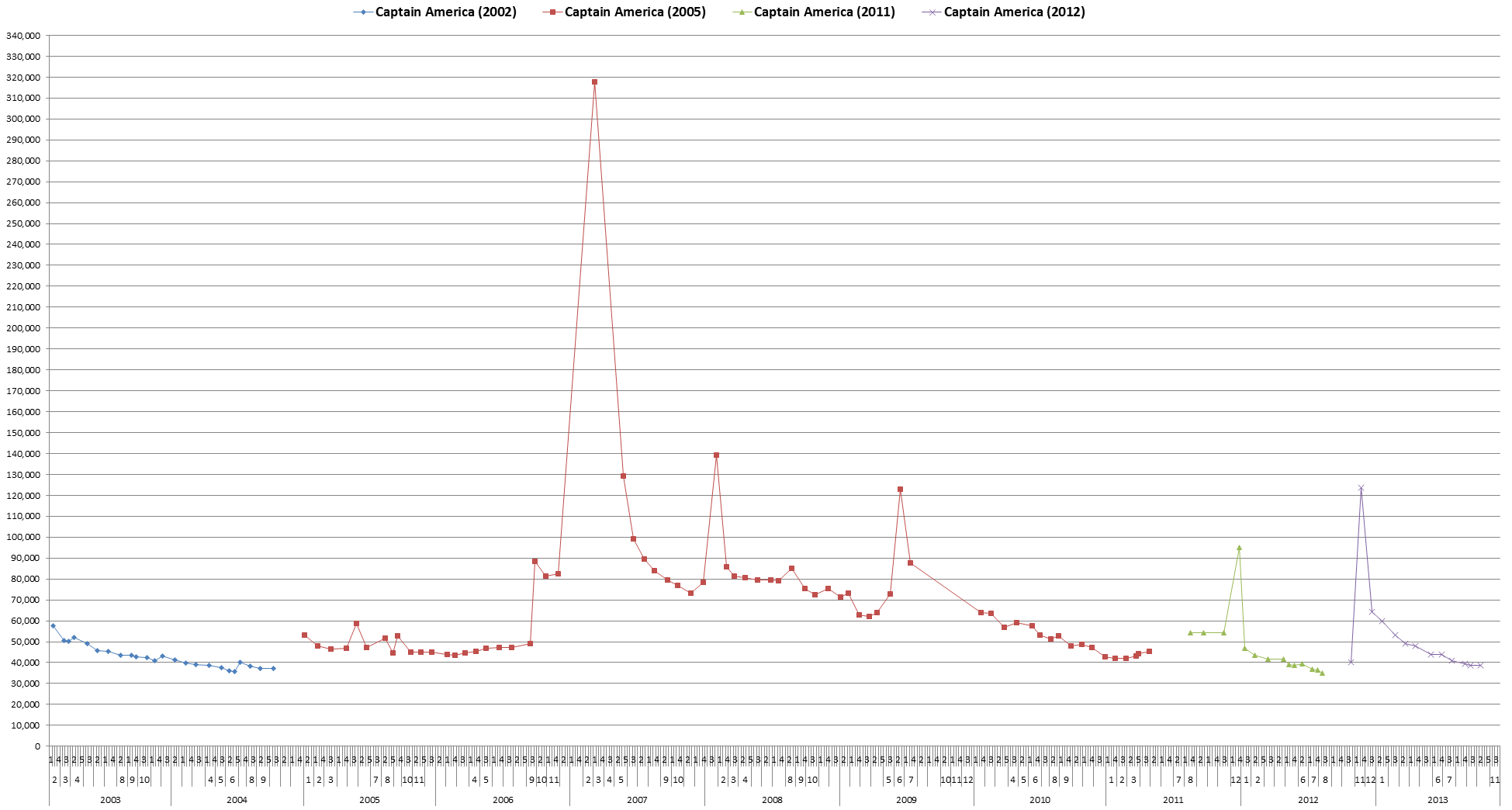Click the 2010 year label

1040,800
